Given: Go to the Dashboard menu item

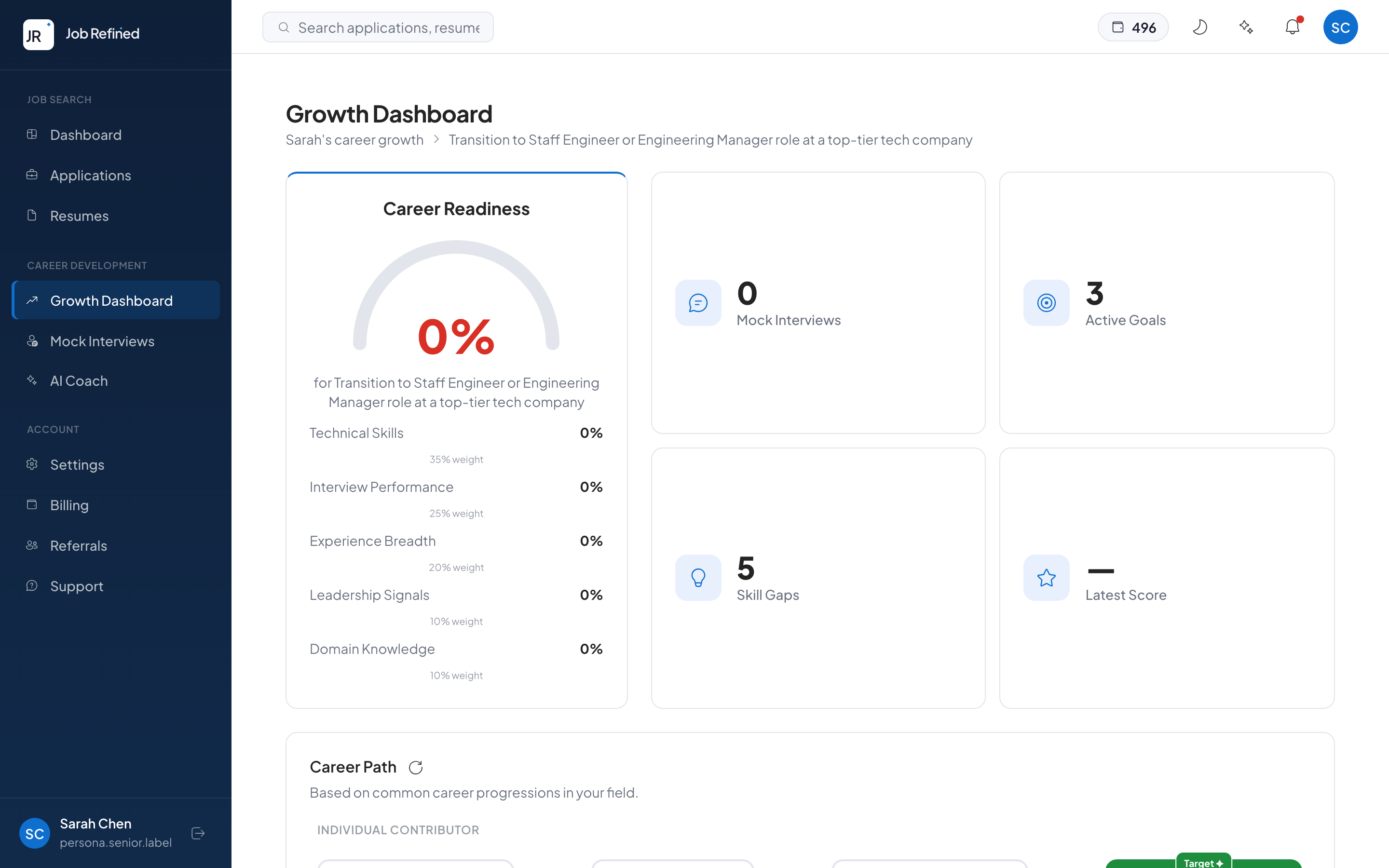Looking at the screenshot, I should click(86, 135).
